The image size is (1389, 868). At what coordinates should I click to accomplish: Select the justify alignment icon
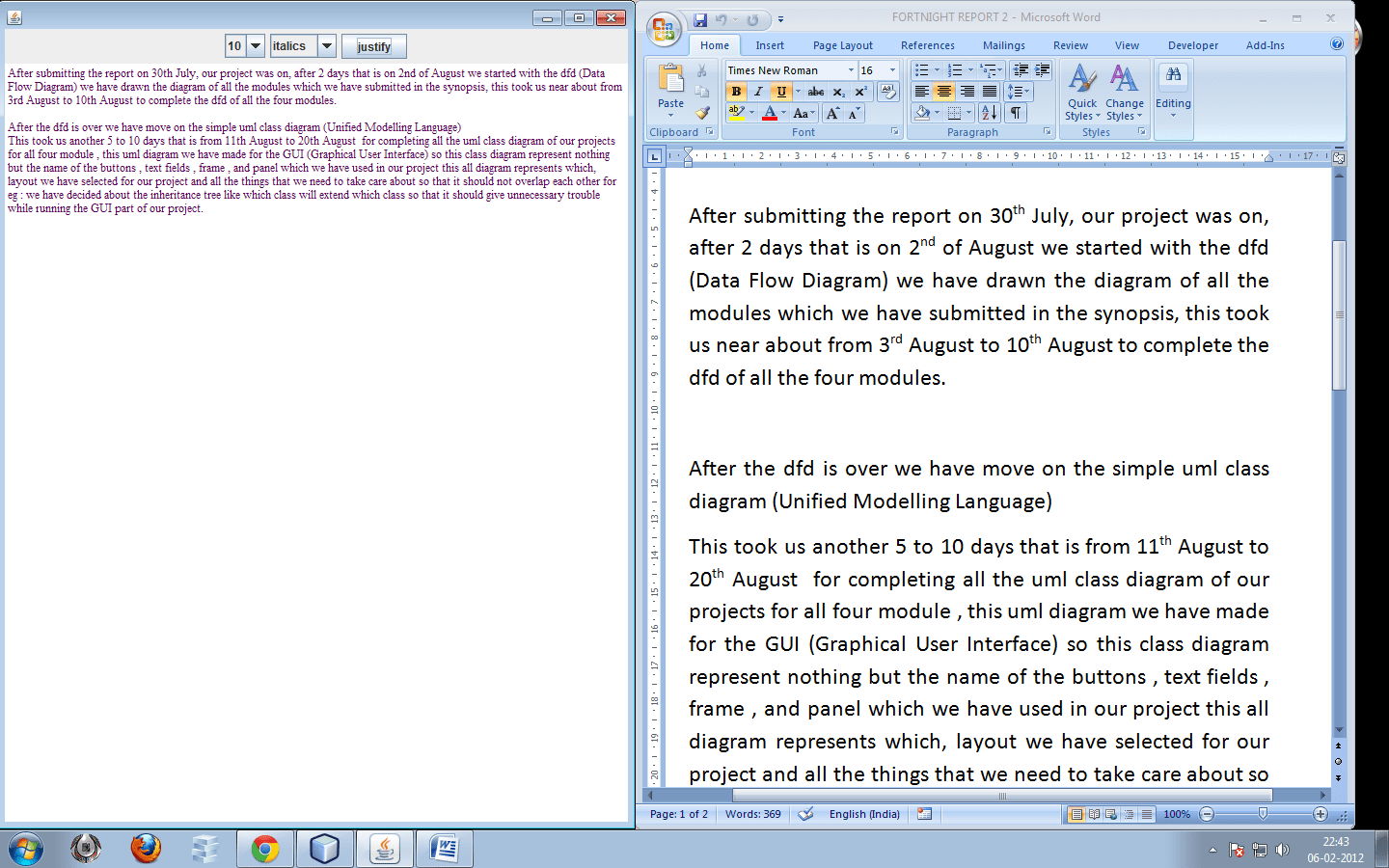pyautogui.click(x=988, y=92)
